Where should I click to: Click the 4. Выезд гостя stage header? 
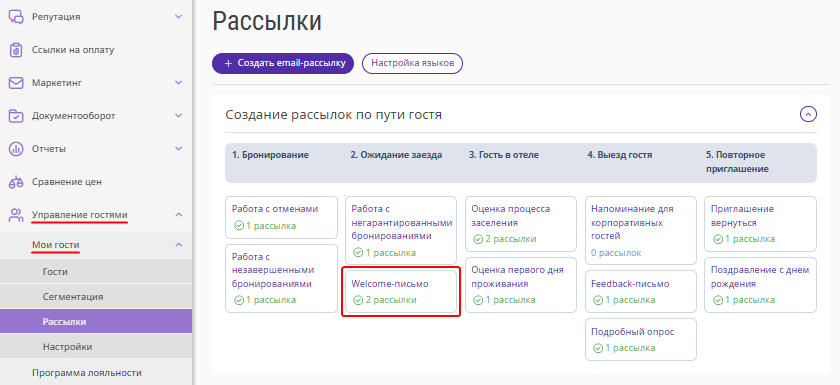point(620,155)
